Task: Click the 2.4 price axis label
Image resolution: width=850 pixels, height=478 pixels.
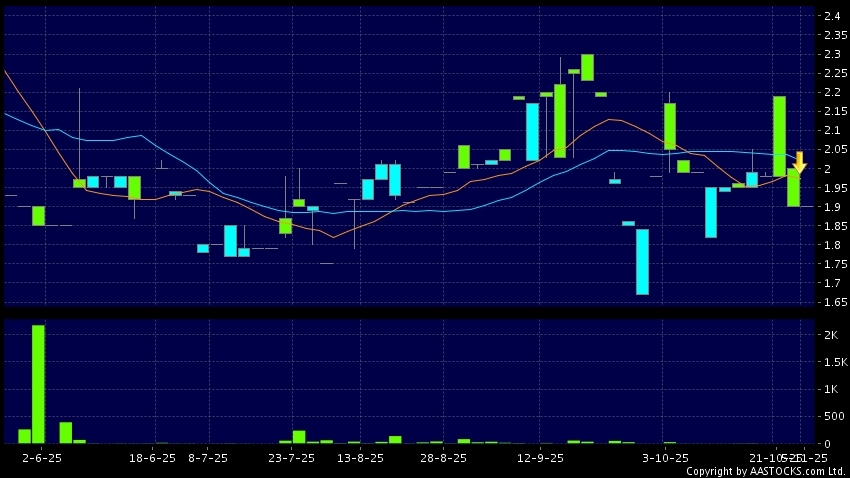Action: pos(831,16)
